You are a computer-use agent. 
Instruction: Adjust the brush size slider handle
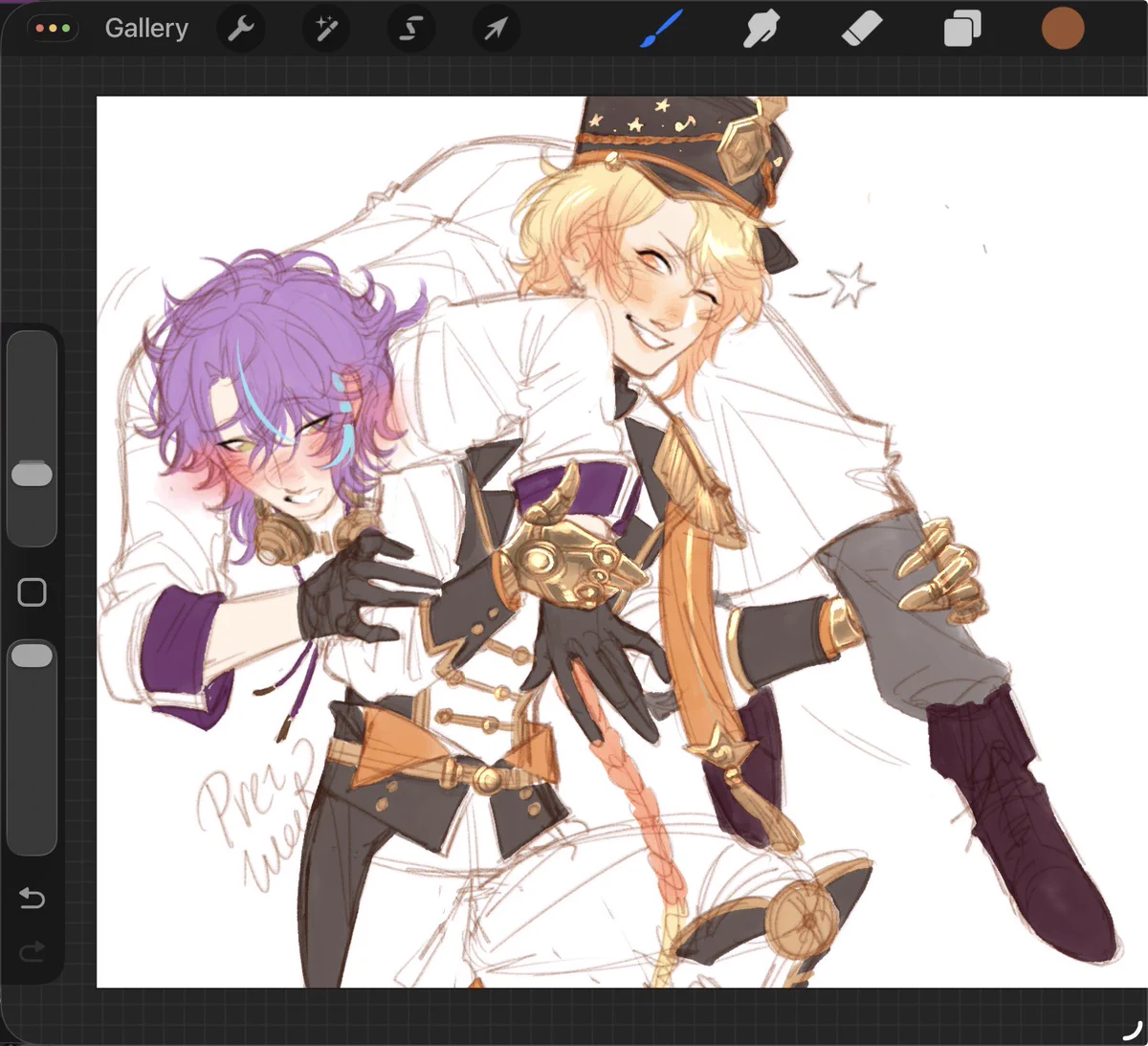click(x=32, y=473)
